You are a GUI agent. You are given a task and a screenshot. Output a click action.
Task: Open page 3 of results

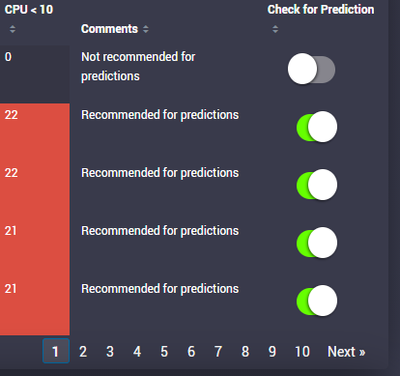[110, 352]
